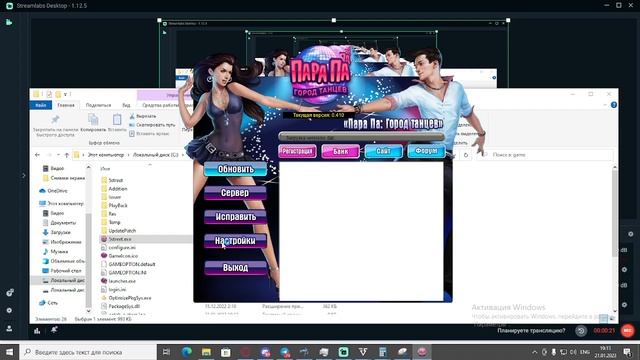The height and width of the screenshot is (360, 640).
Task: Open Microsoft Edge from the taskbar
Action: (x=187, y=352)
